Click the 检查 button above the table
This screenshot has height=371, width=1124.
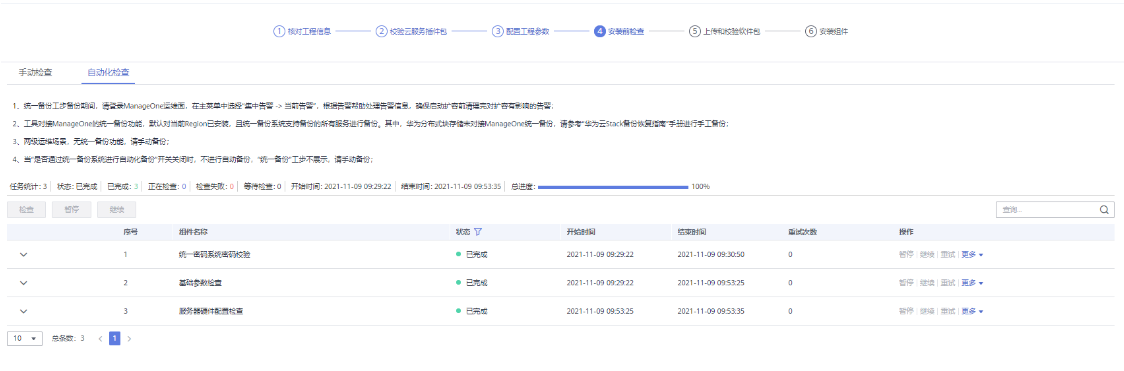27,210
